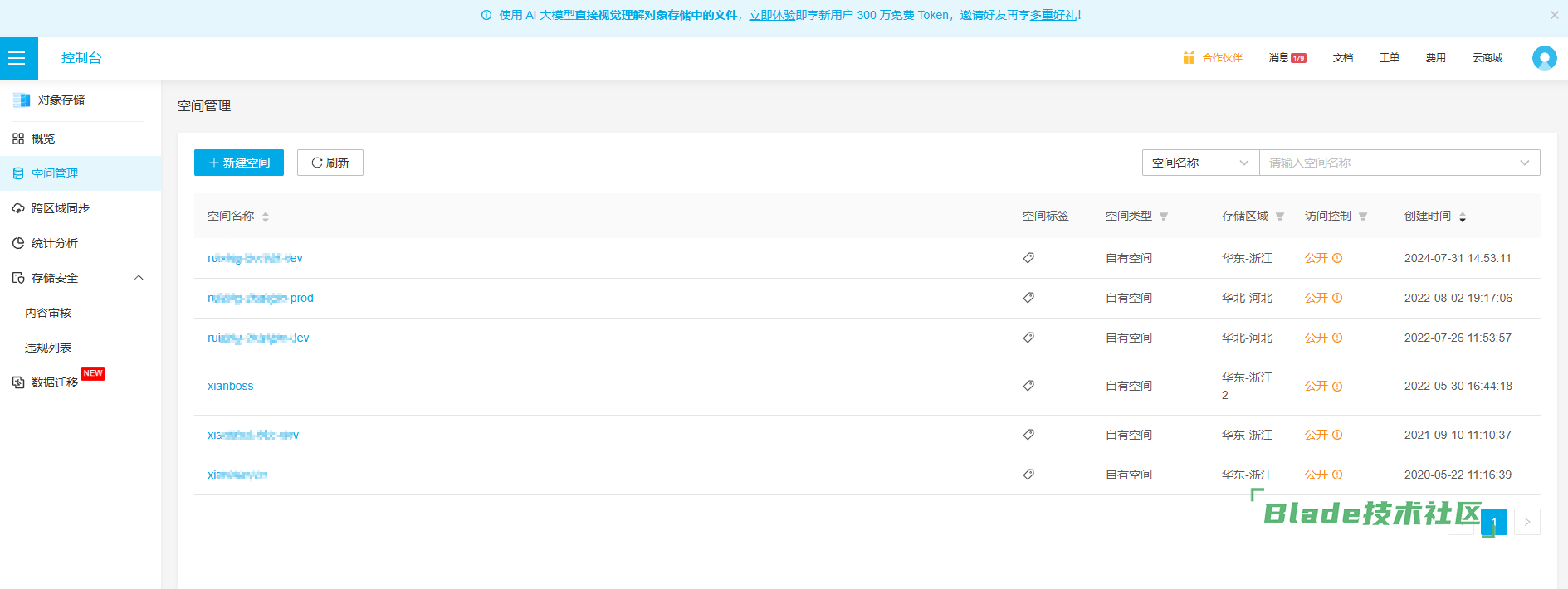Click info icon beside 公开 in first row

1337,258
